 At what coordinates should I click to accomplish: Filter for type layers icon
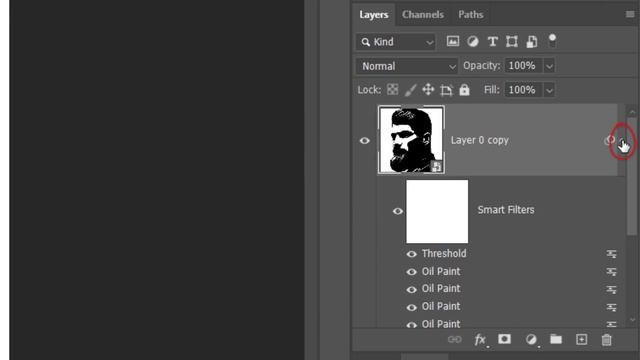pyautogui.click(x=493, y=41)
